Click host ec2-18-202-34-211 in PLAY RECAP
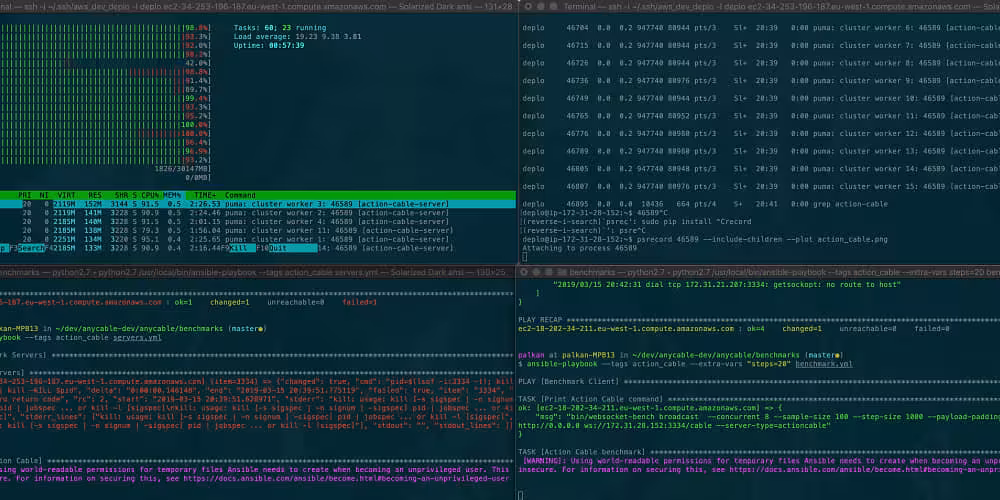Screen dimensions: 1000x500 click(x=626, y=328)
